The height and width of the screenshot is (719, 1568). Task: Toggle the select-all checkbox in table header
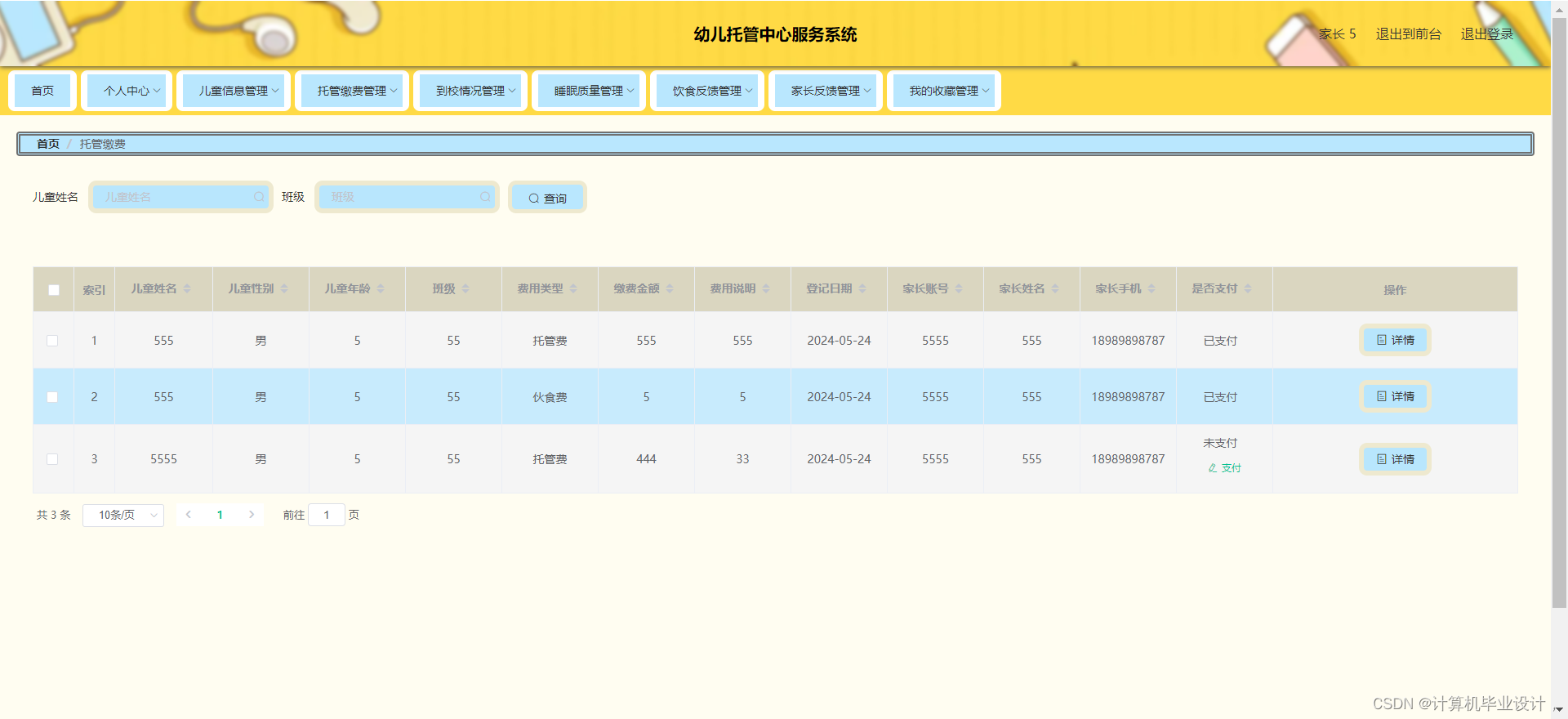coord(54,290)
